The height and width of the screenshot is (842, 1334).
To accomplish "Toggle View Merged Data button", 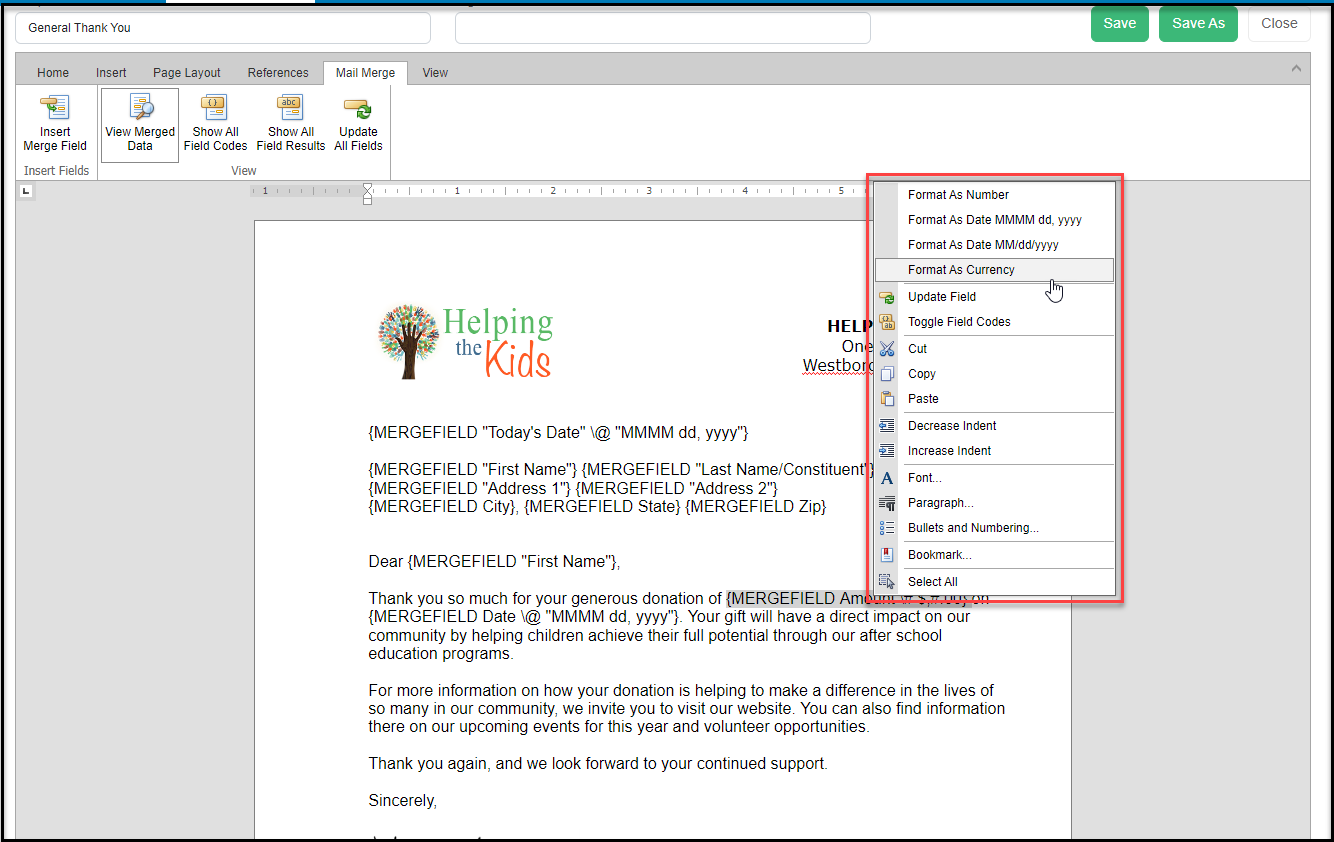I will tap(140, 125).
